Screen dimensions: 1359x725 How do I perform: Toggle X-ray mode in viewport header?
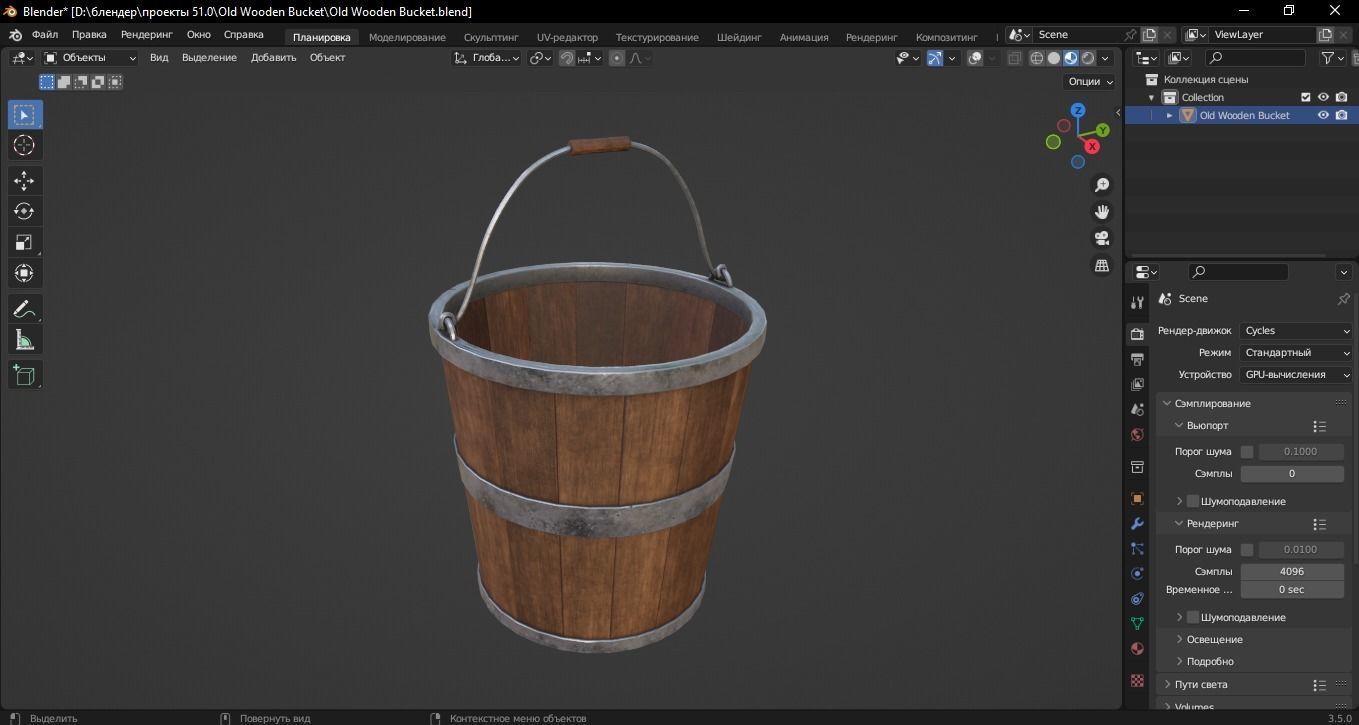pyautogui.click(x=1014, y=58)
